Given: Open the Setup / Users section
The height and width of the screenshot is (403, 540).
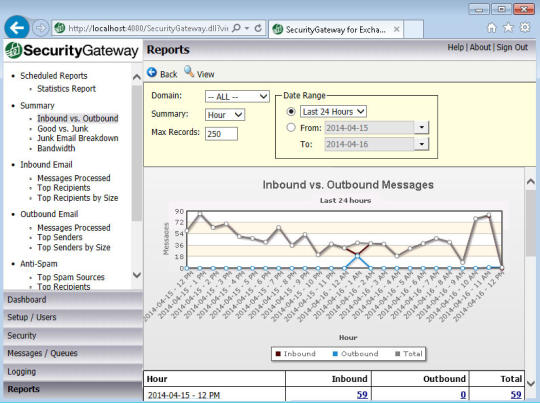Looking at the screenshot, I should point(73,317).
